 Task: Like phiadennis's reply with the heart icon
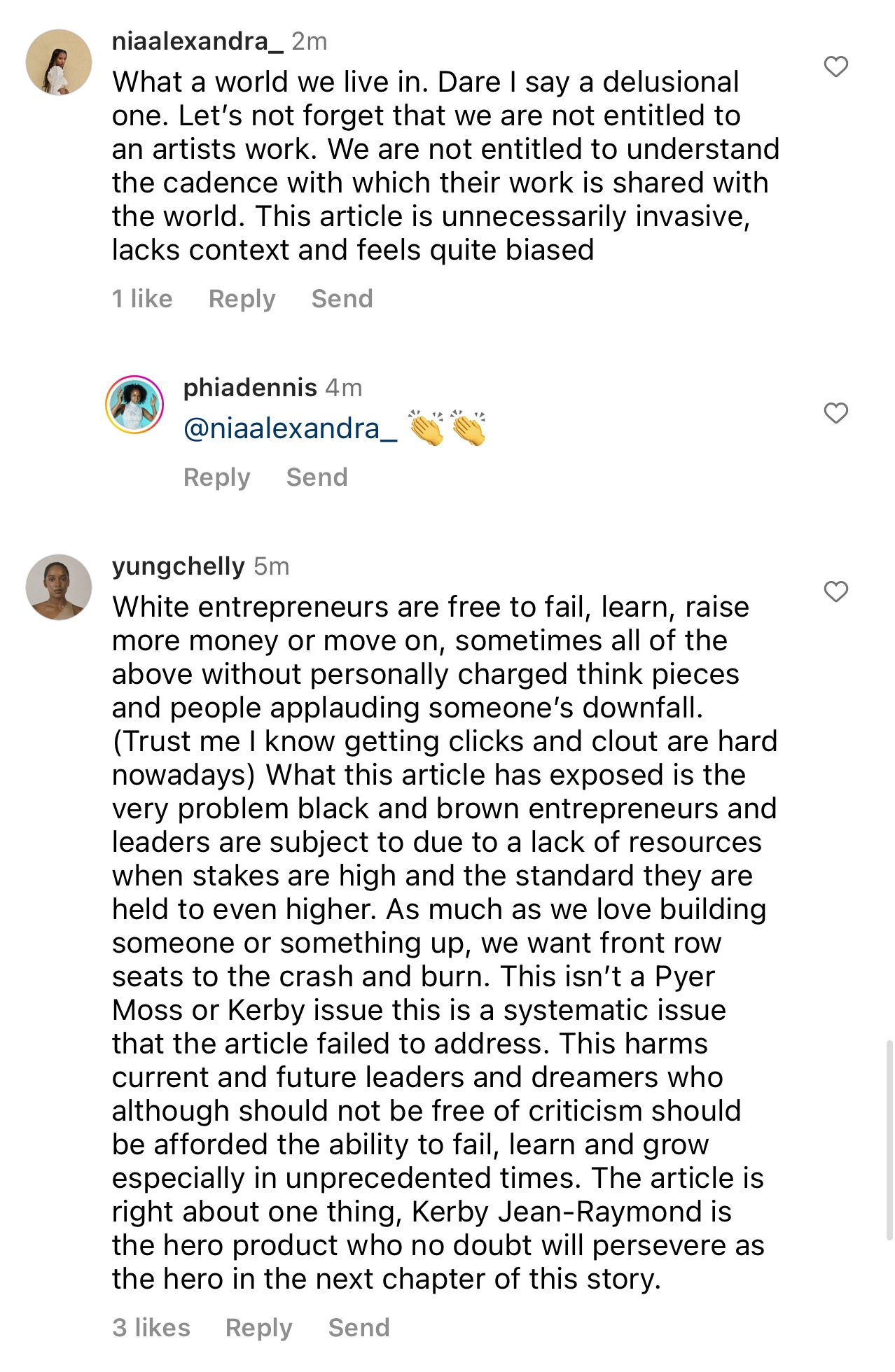835,413
